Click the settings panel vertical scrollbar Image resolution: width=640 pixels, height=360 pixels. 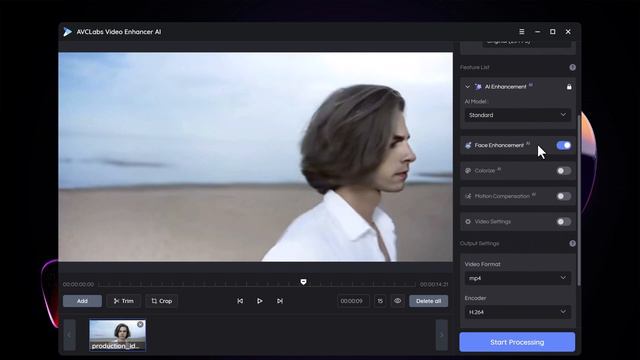tap(578, 200)
